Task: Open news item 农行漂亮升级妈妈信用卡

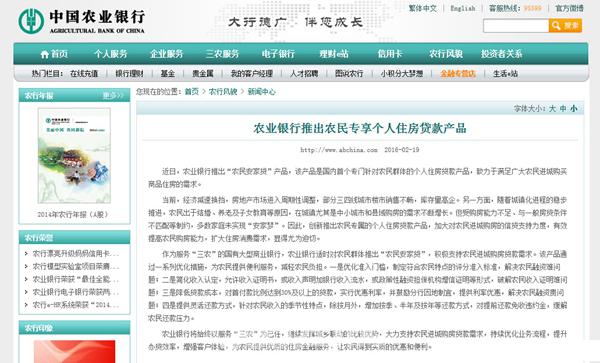Action: (76, 253)
